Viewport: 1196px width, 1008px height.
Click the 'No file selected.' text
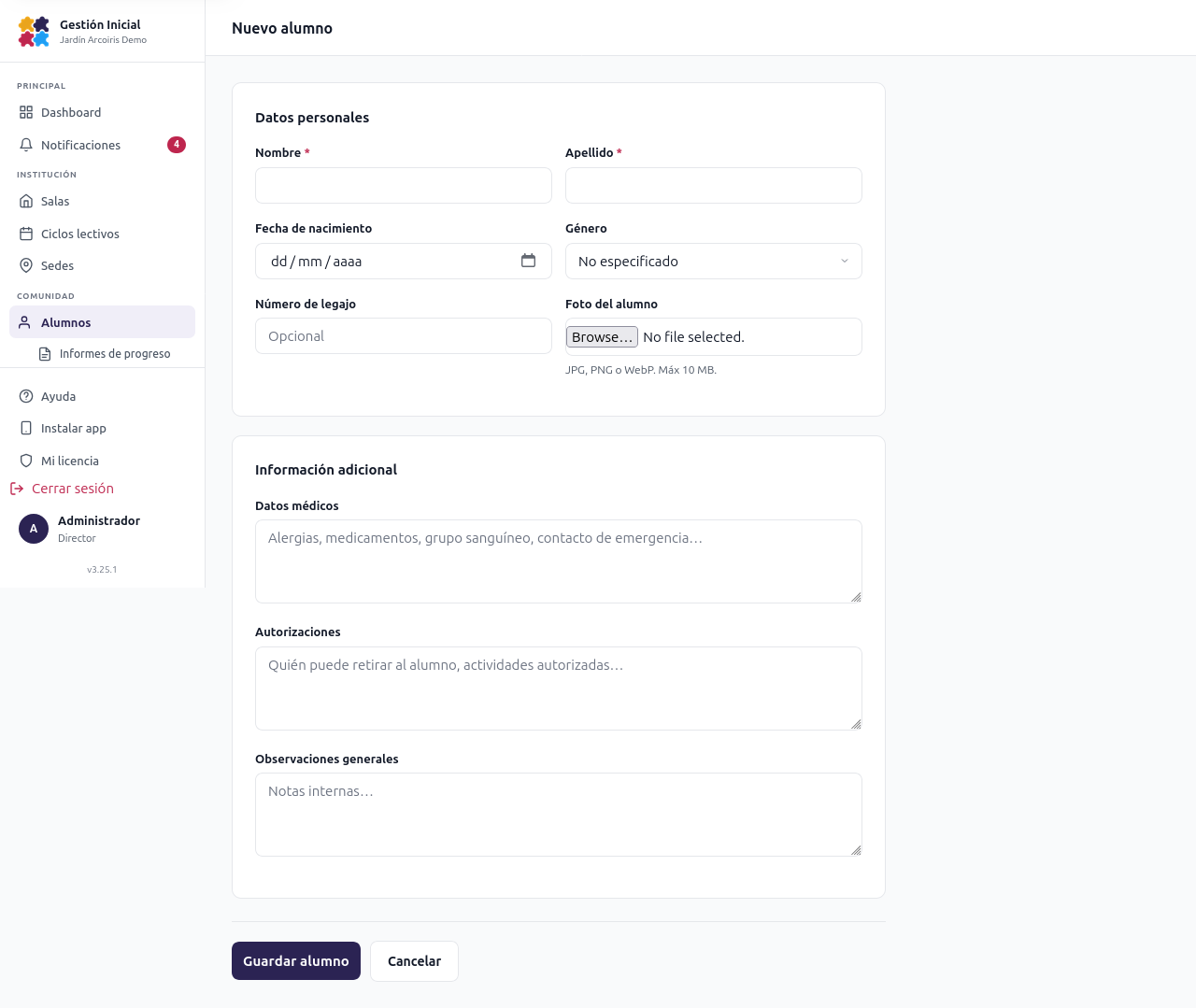(x=693, y=336)
